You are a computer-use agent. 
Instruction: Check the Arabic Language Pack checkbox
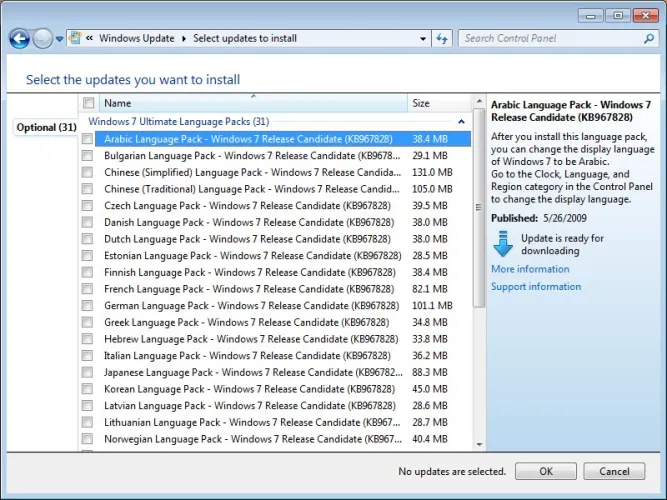[87, 139]
